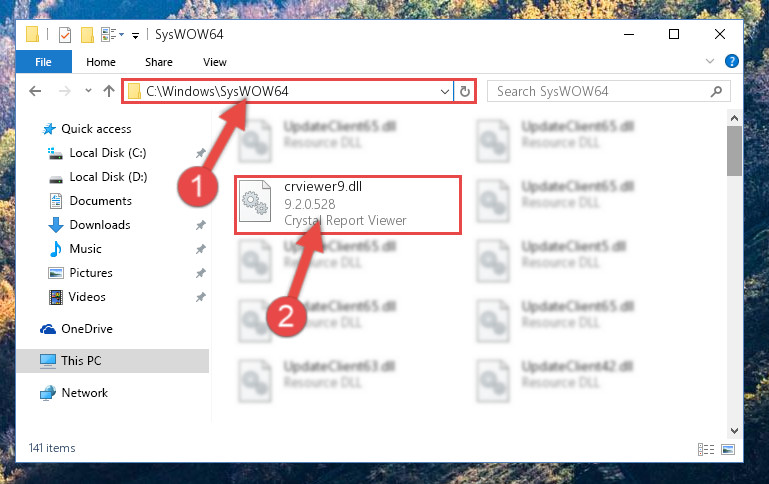Select This PC in navigation pane
The width and height of the screenshot is (769, 484).
(113, 361)
